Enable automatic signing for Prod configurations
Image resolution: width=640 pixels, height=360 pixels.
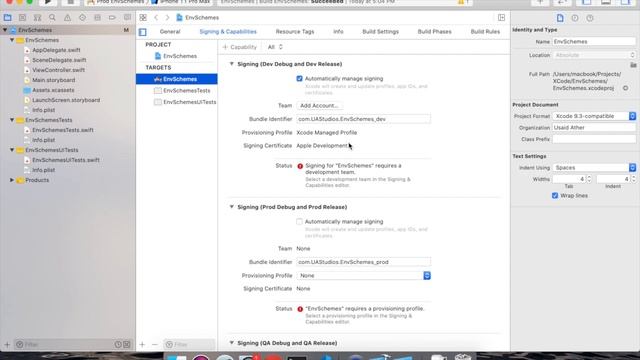(300, 222)
